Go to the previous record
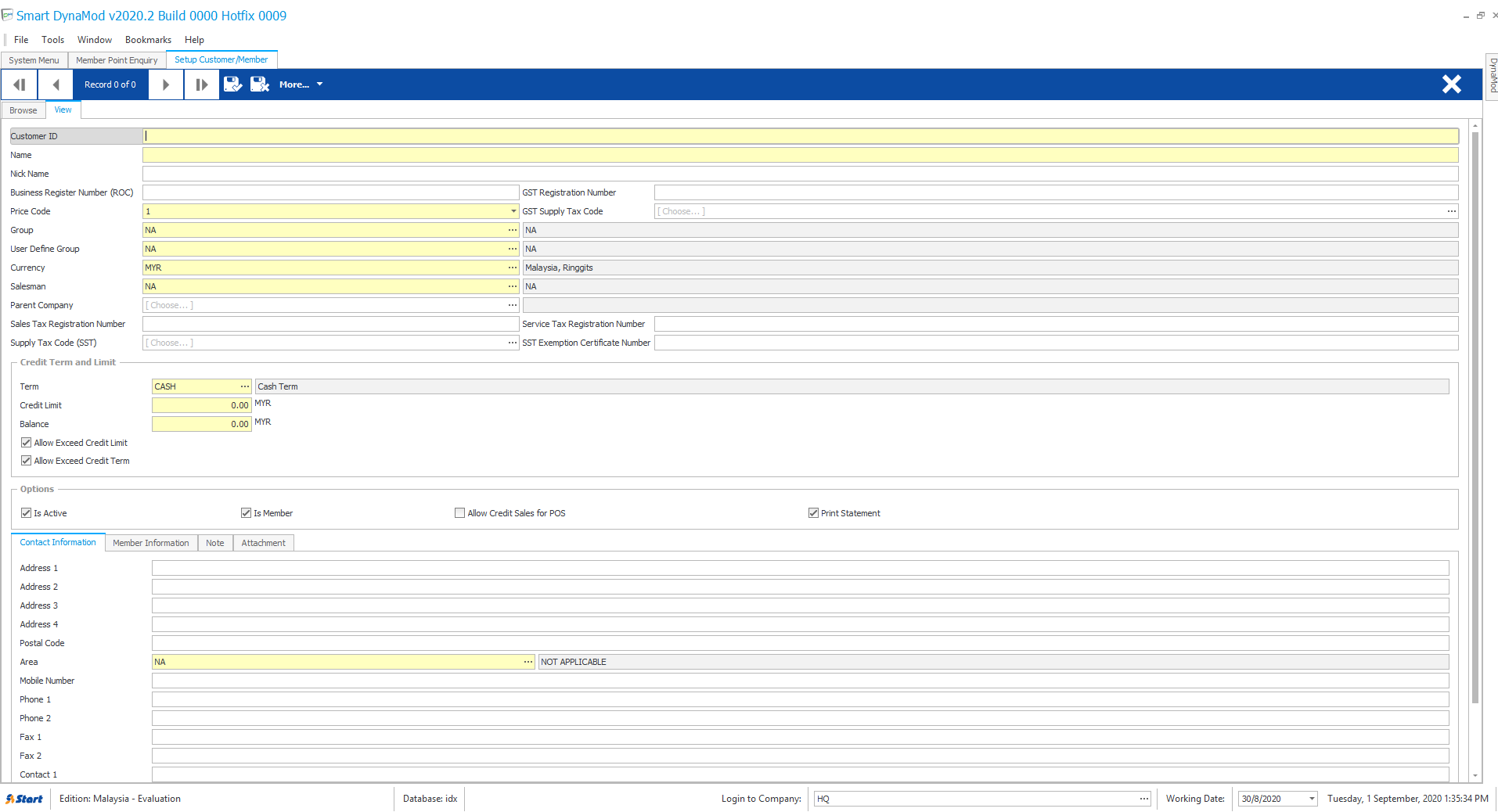Screen dimensions: 1498x812 click(x=56, y=84)
